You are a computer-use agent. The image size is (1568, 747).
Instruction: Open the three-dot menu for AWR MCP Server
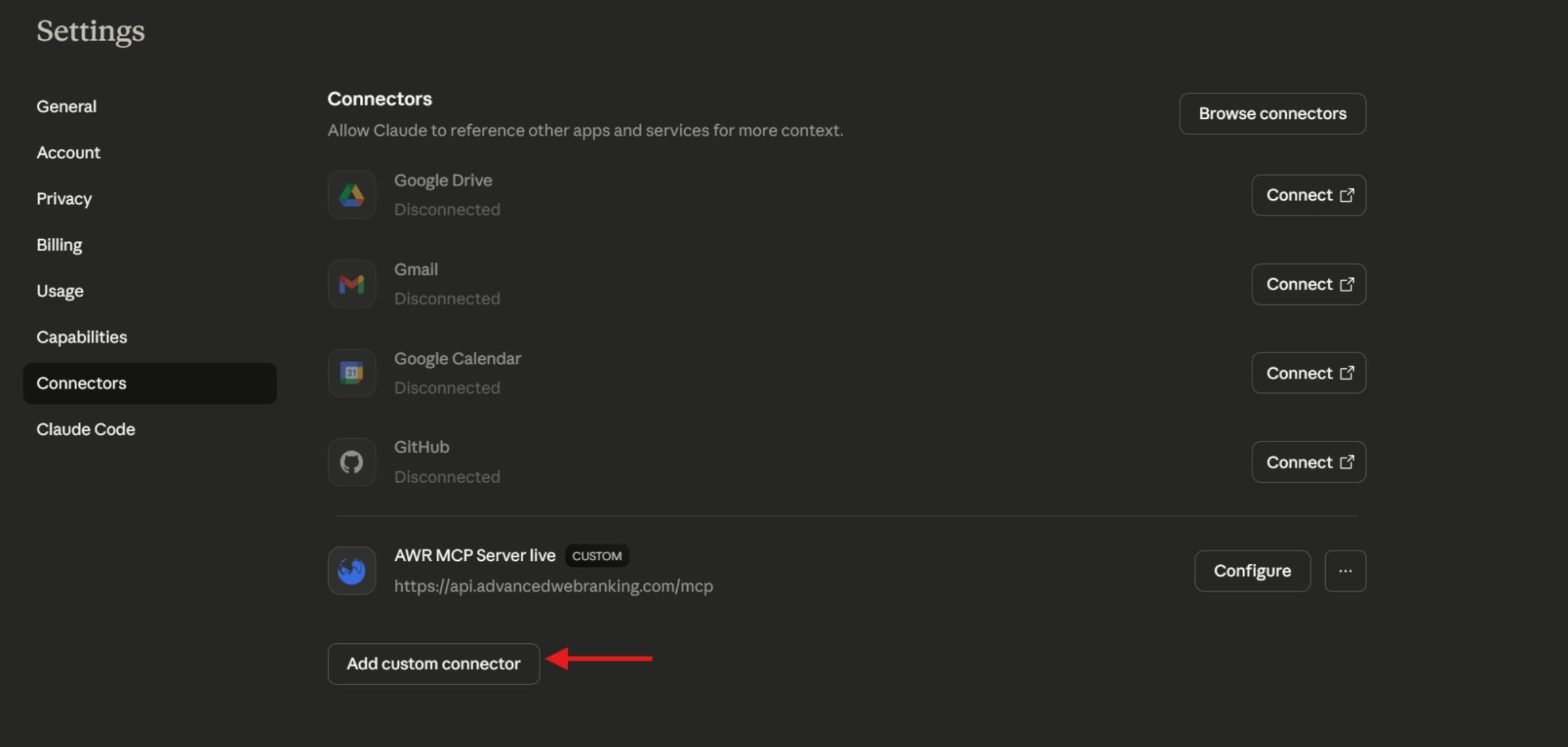tap(1345, 570)
